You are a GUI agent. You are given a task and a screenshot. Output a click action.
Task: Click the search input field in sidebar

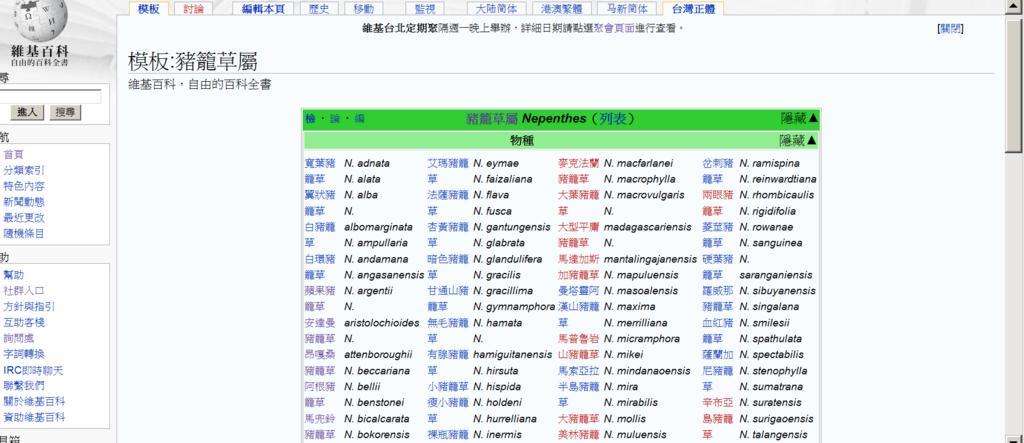[50, 97]
